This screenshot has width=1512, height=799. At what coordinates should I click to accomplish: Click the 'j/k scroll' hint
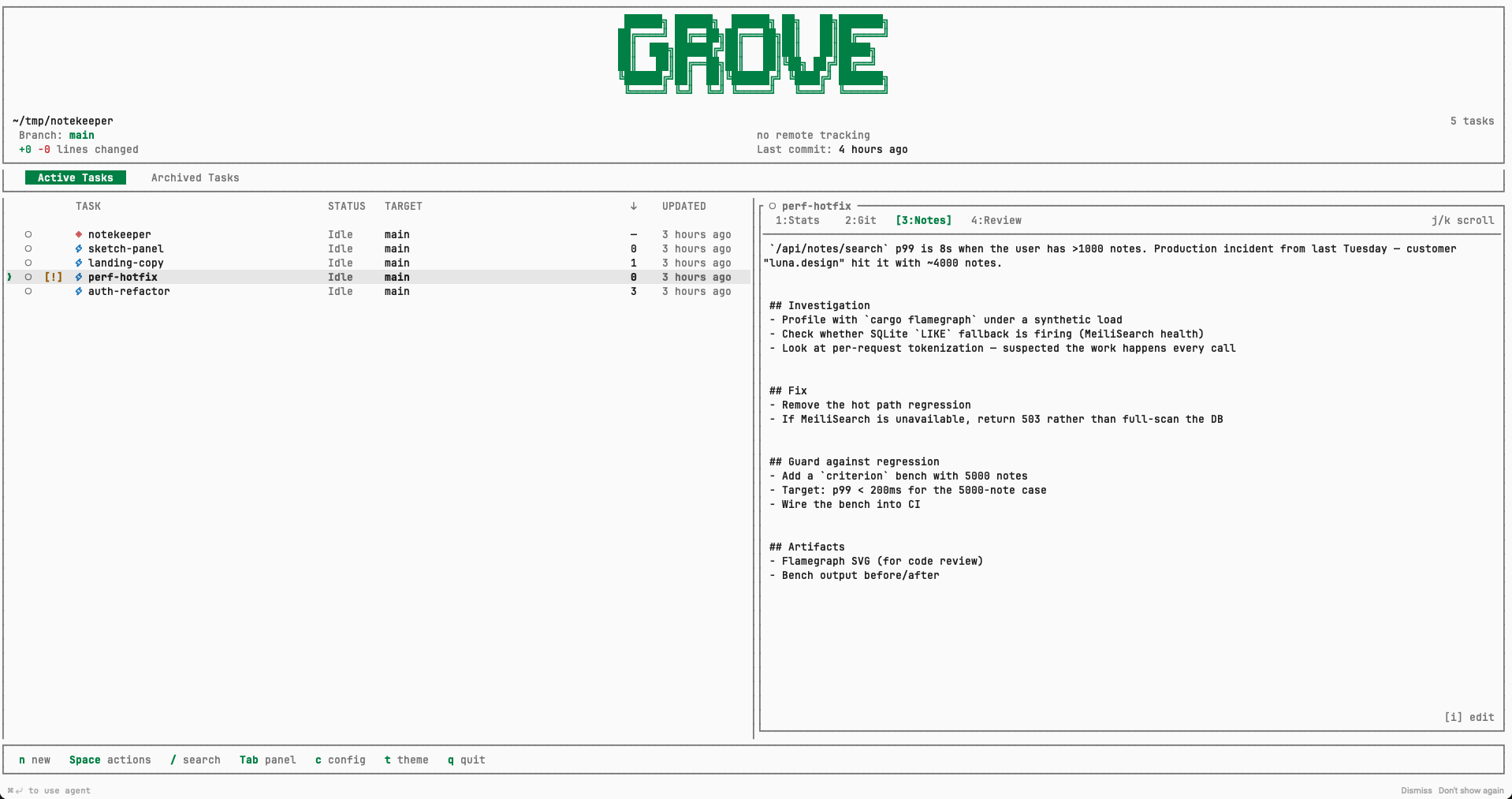(1463, 220)
